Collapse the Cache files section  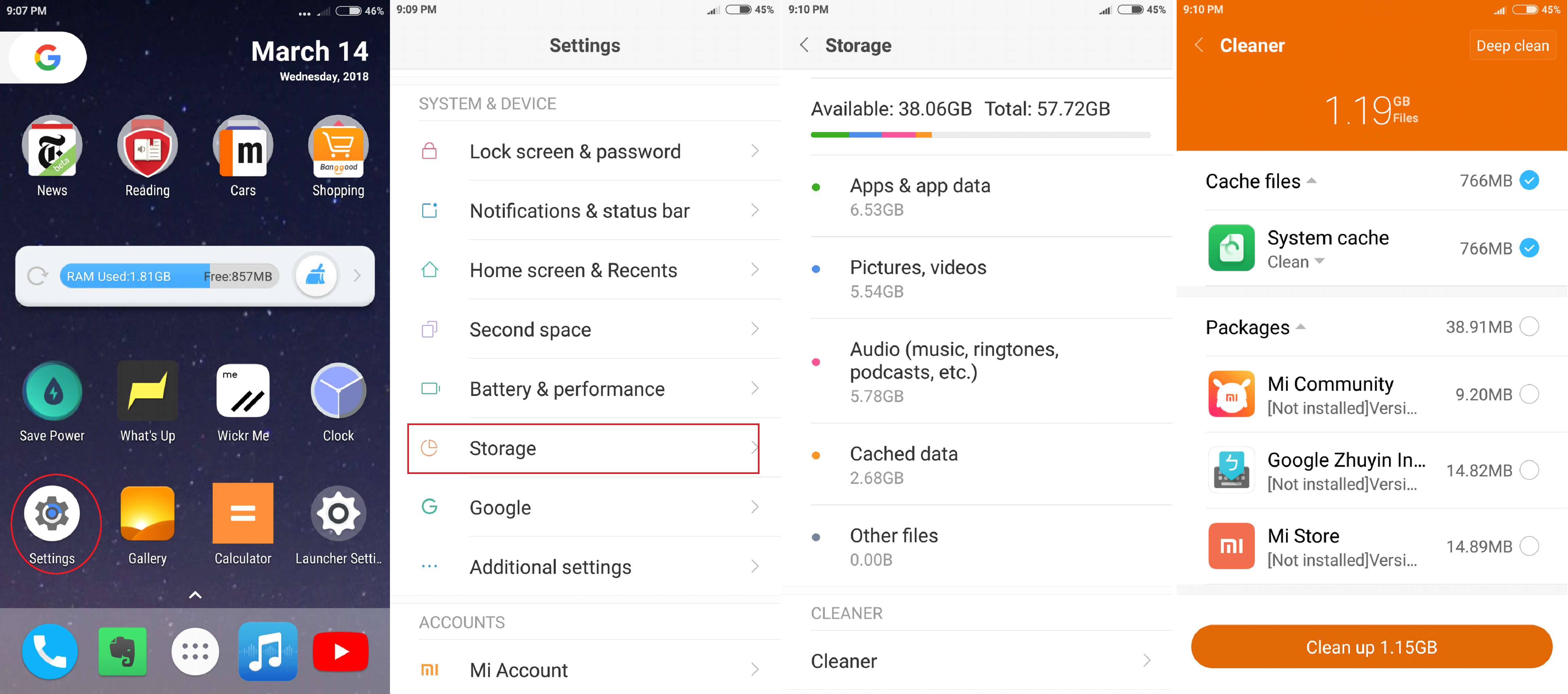click(1311, 181)
